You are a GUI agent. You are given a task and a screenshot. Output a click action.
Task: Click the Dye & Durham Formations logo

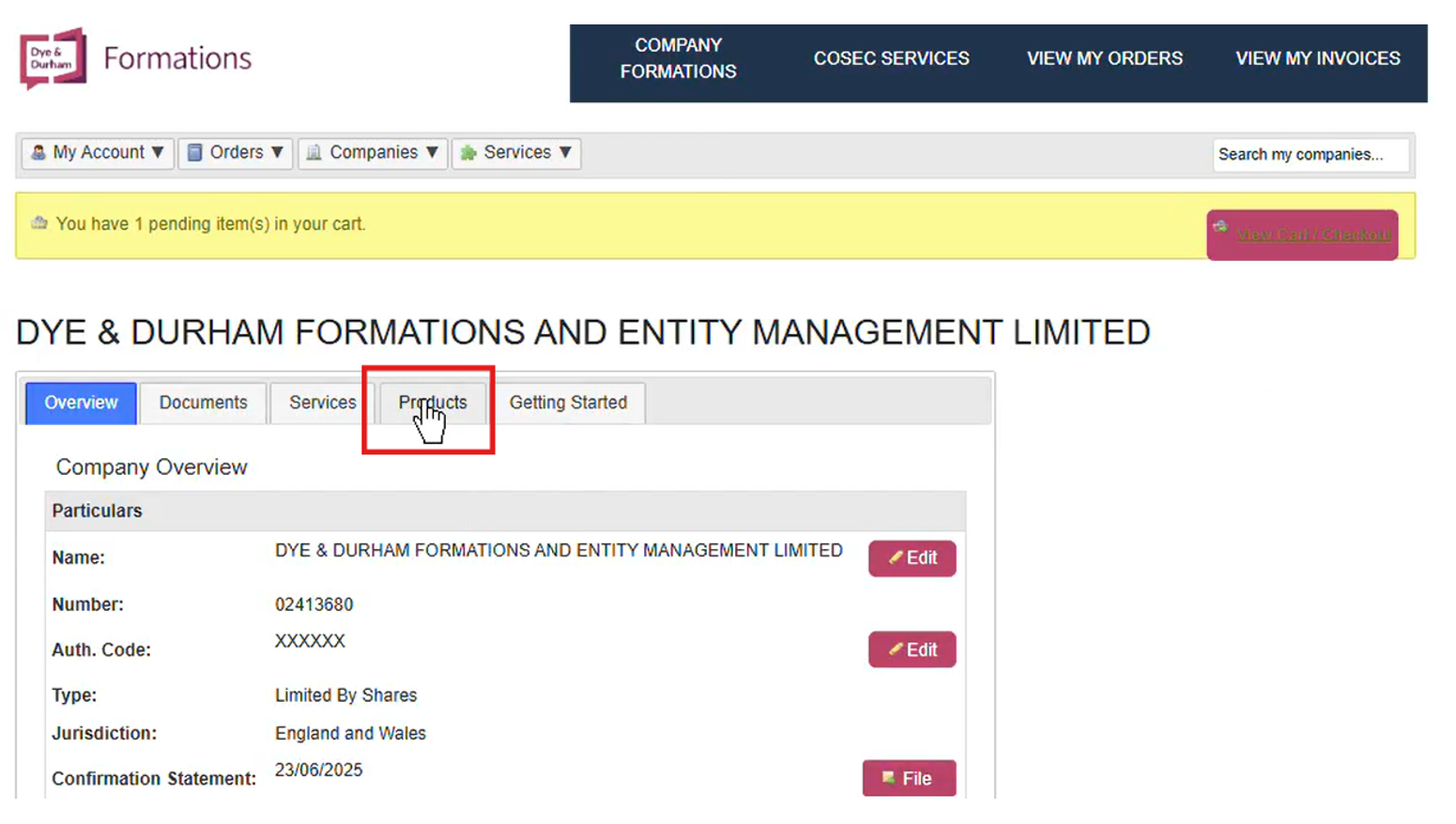[135, 58]
